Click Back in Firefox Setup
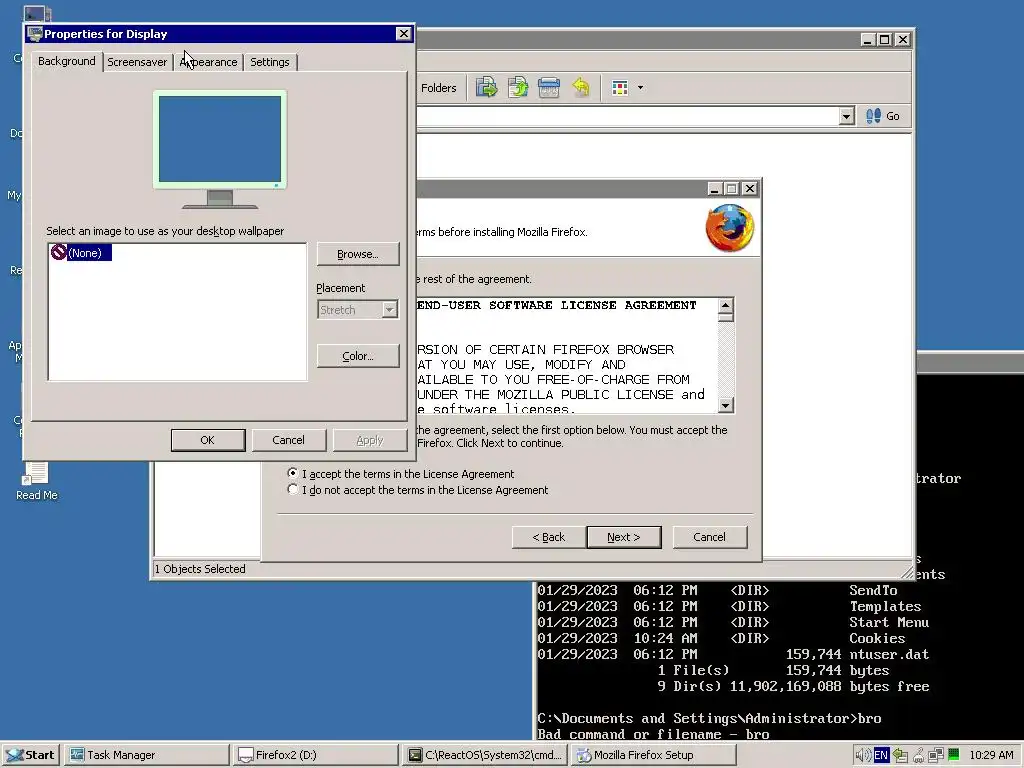 (549, 537)
